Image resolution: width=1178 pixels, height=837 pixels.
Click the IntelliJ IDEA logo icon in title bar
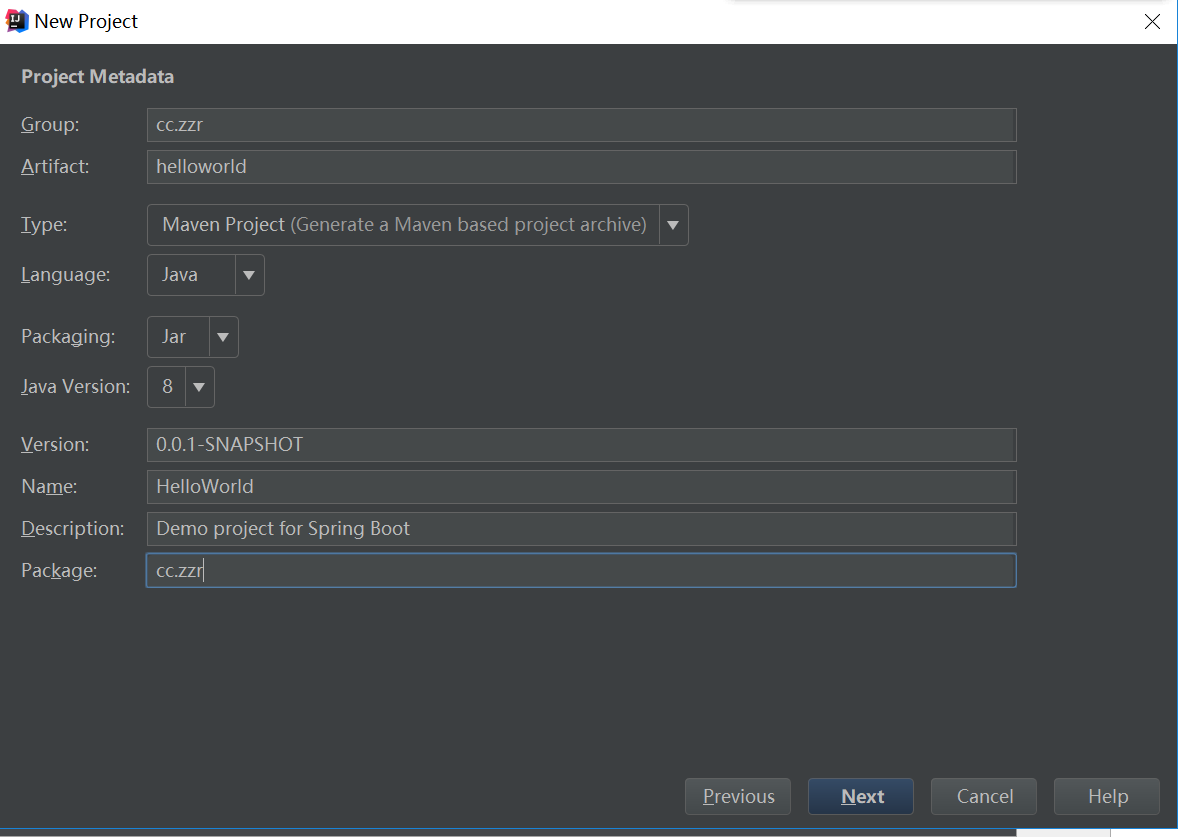point(17,21)
